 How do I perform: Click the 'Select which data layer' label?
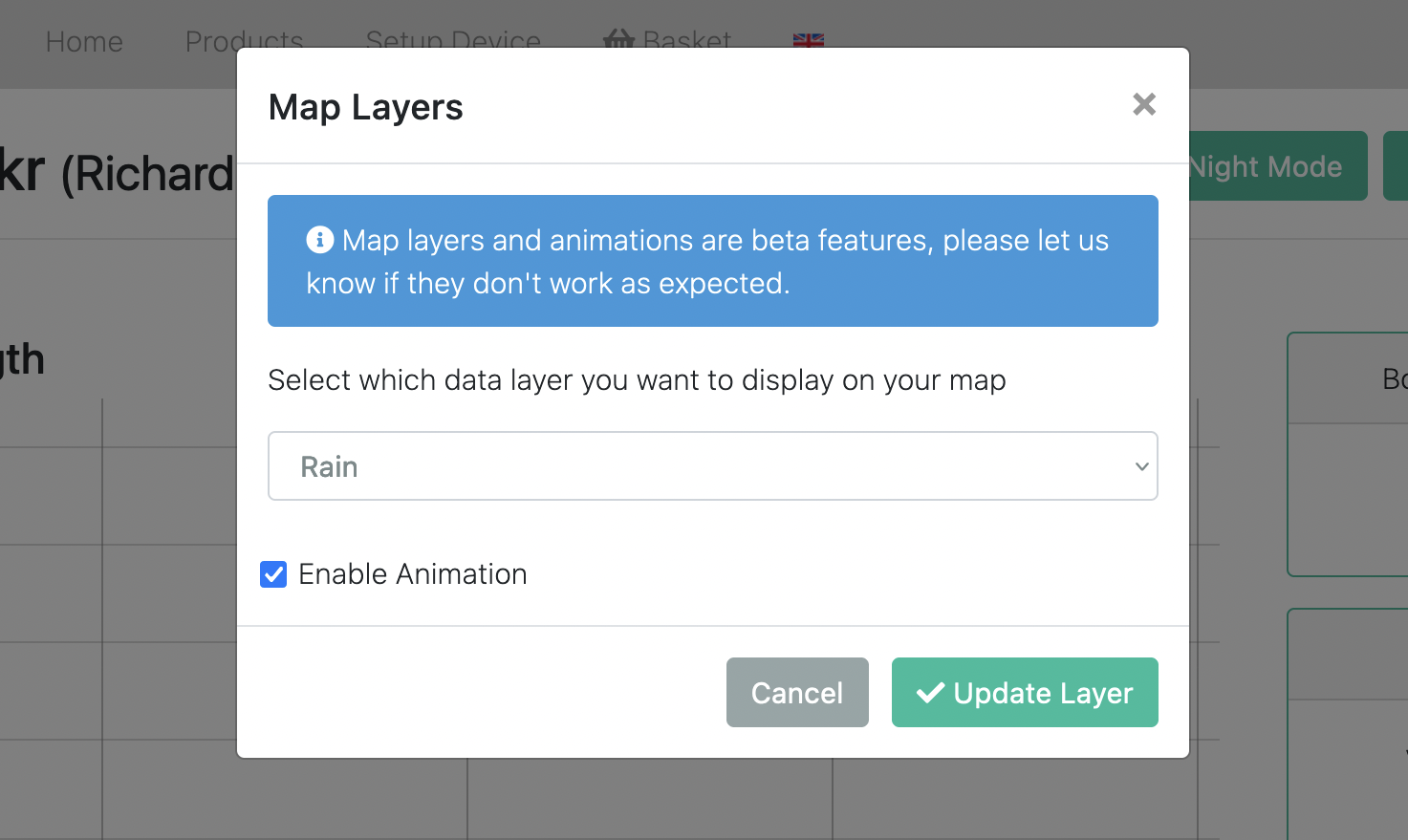637,380
